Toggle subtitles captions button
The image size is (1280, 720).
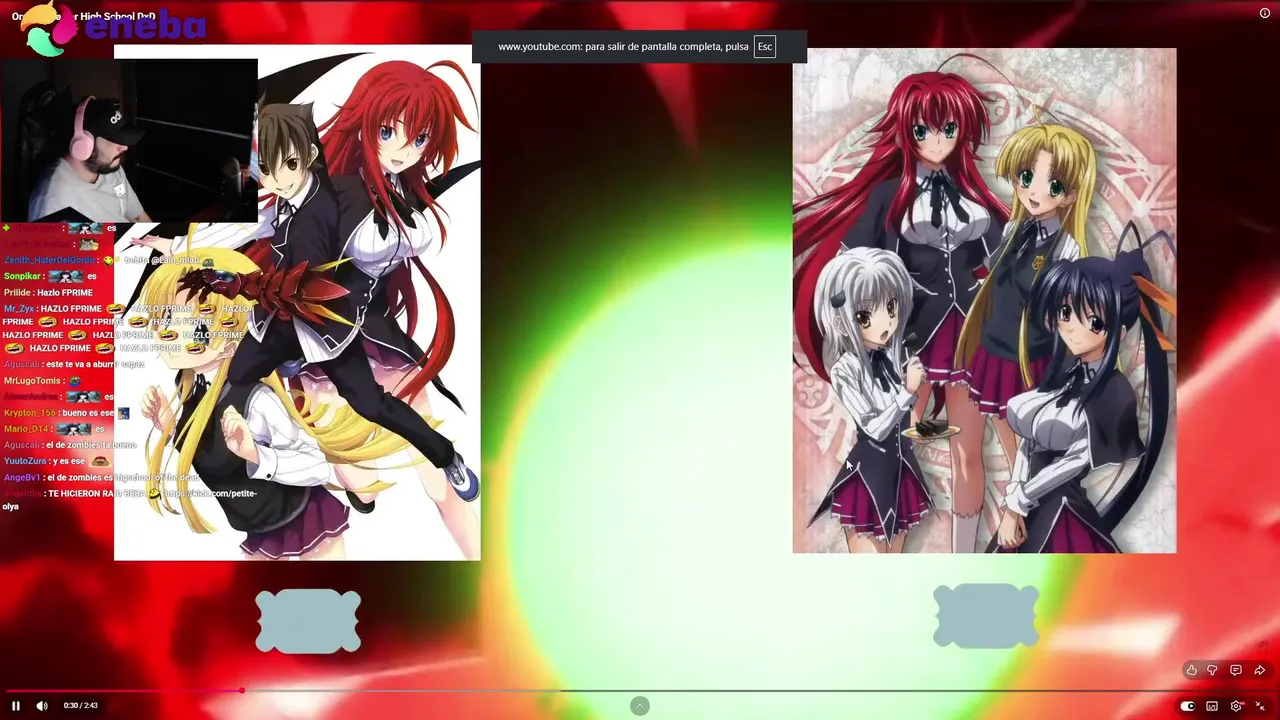point(1212,706)
